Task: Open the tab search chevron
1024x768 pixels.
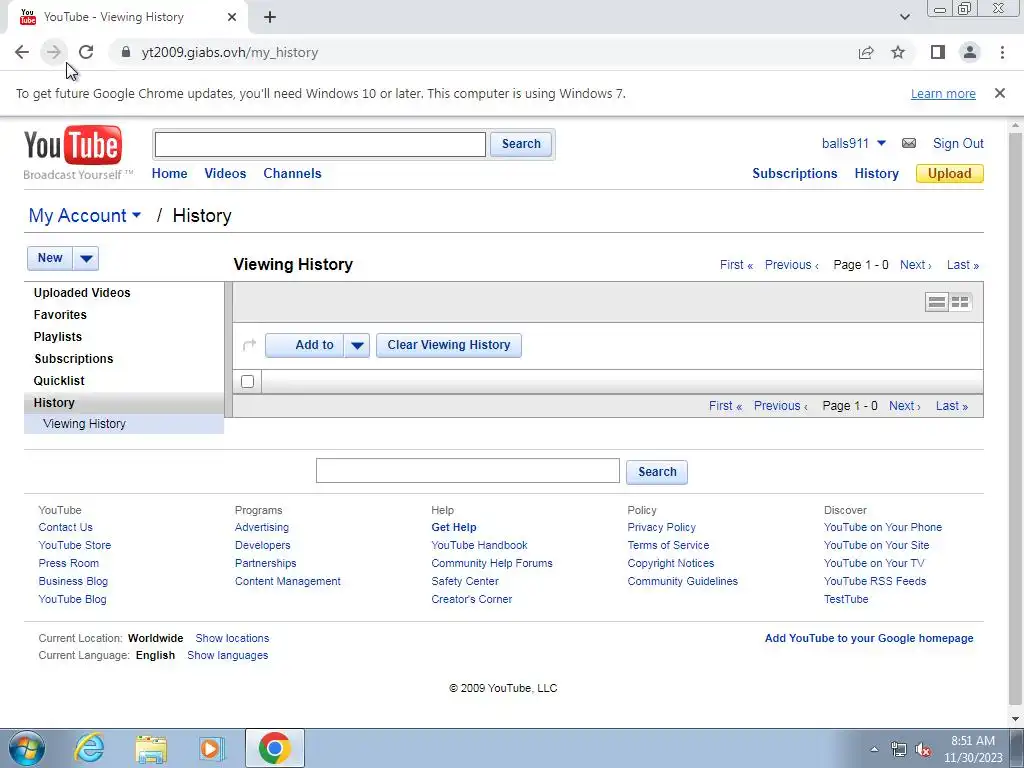Action: pyautogui.click(x=904, y=17)
